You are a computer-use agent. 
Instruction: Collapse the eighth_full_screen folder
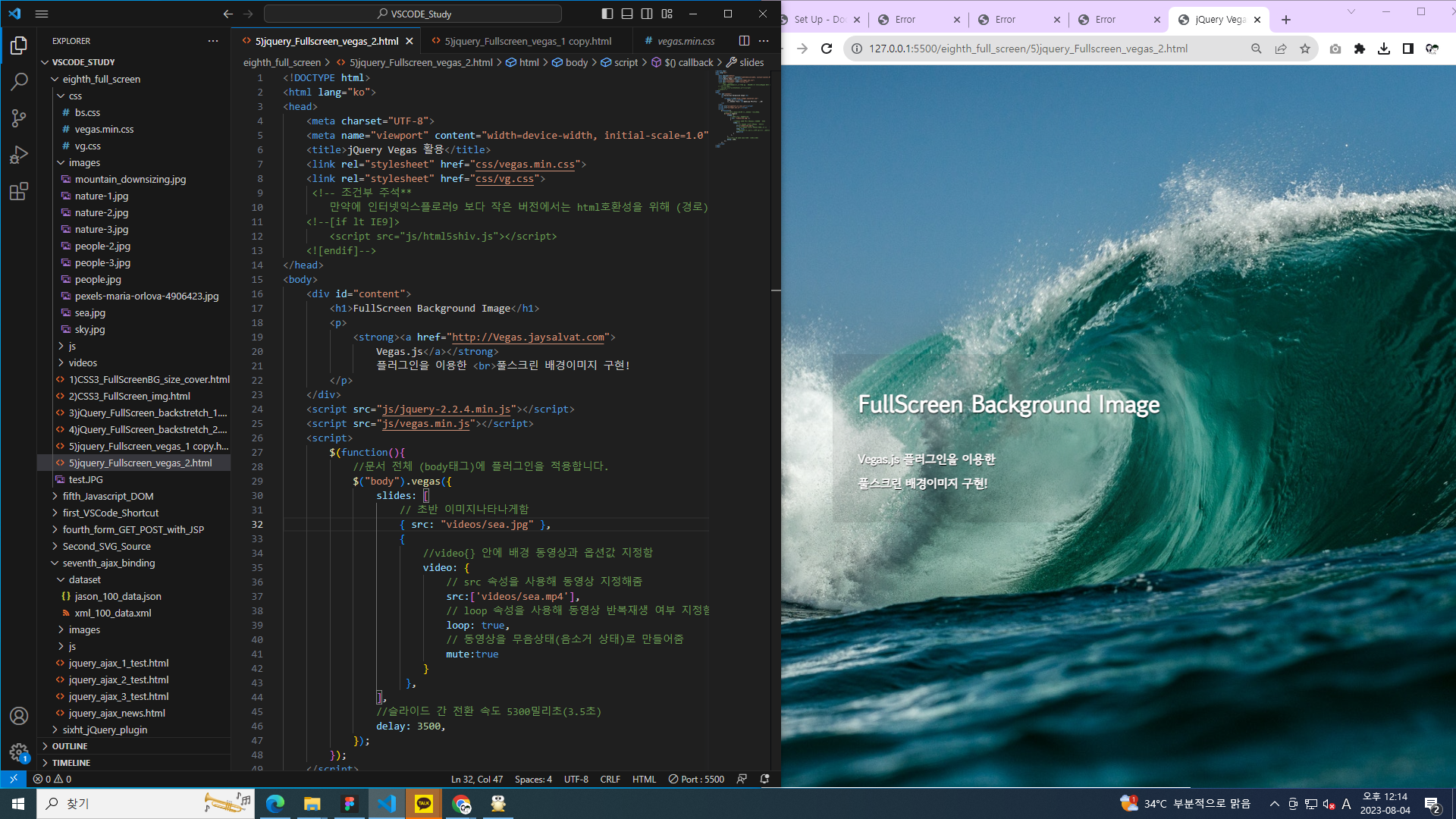[x=101, y=79]
